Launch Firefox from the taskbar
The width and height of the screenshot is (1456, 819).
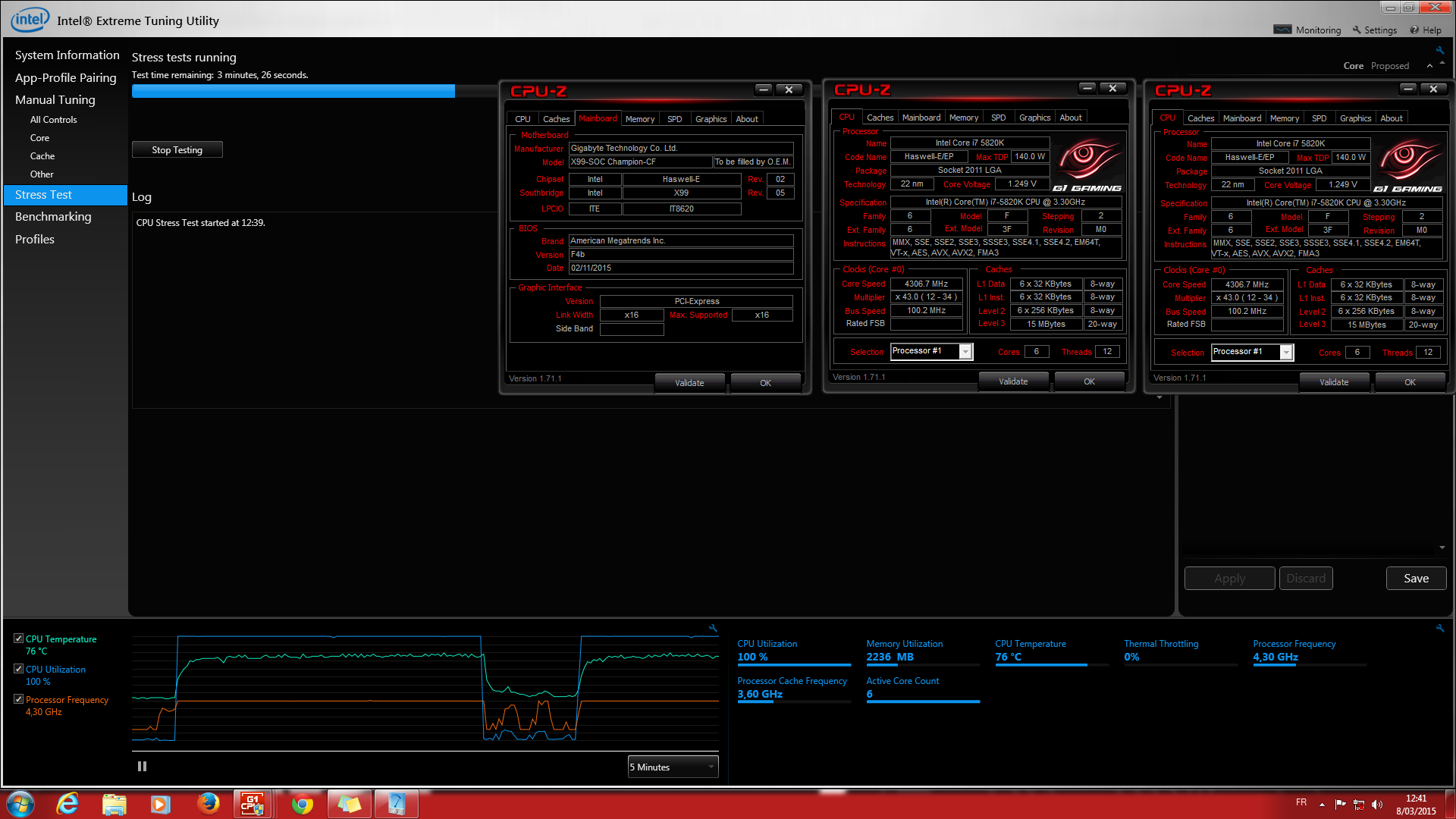[207, 804]
